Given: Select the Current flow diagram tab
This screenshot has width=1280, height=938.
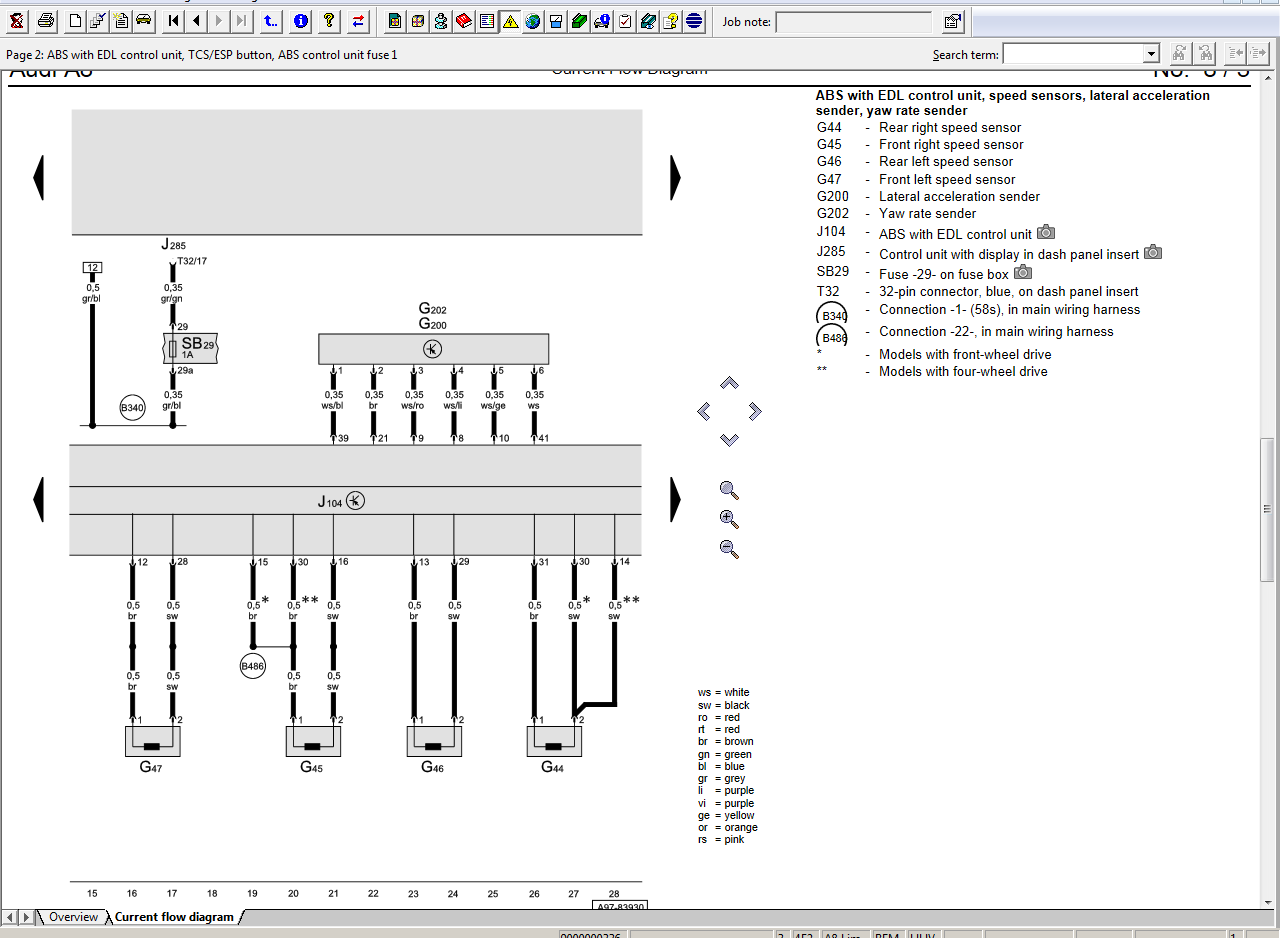Looking at the screenshot, I should coord(174,917).
